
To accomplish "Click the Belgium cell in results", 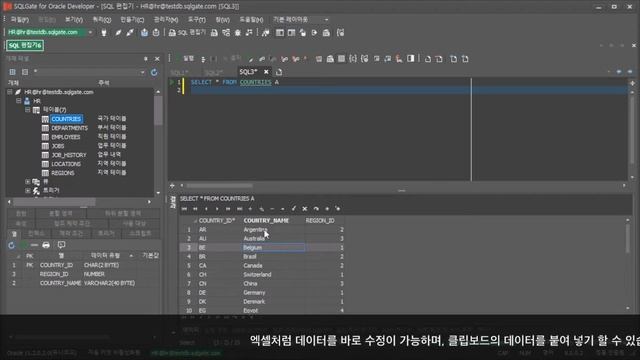I will [x=273, y=247].
